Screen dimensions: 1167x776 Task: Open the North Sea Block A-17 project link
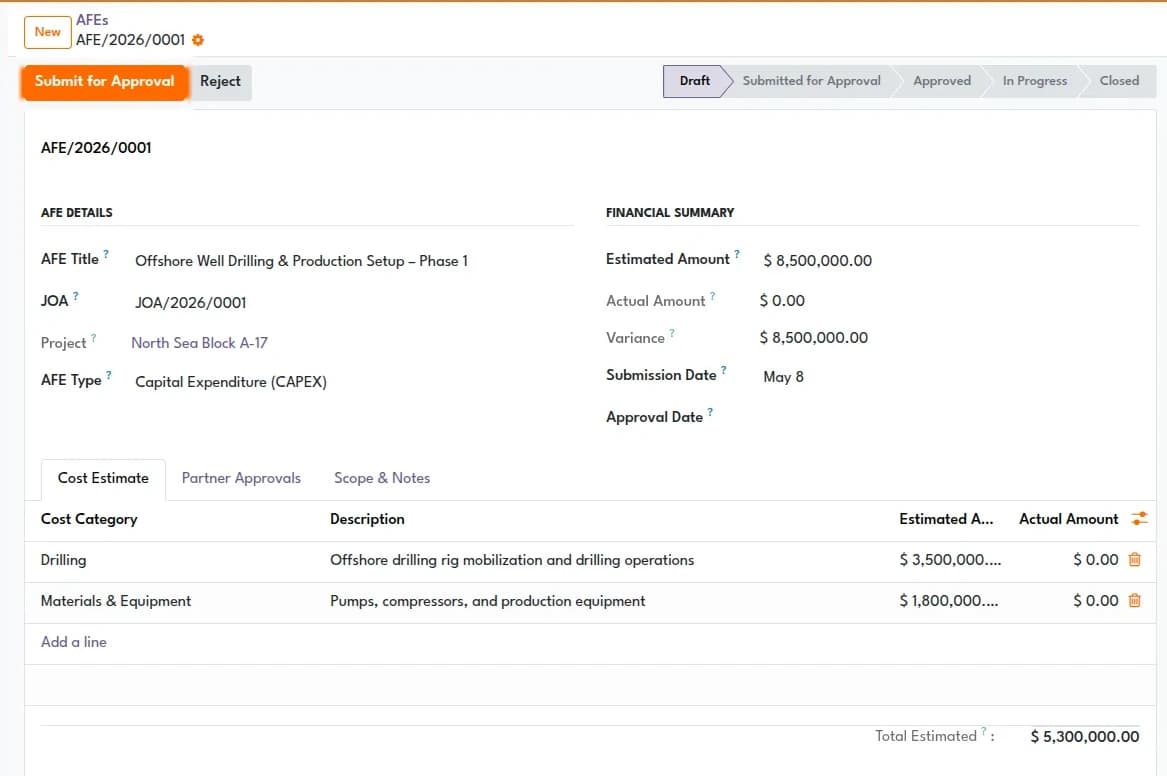click(199, 343)
